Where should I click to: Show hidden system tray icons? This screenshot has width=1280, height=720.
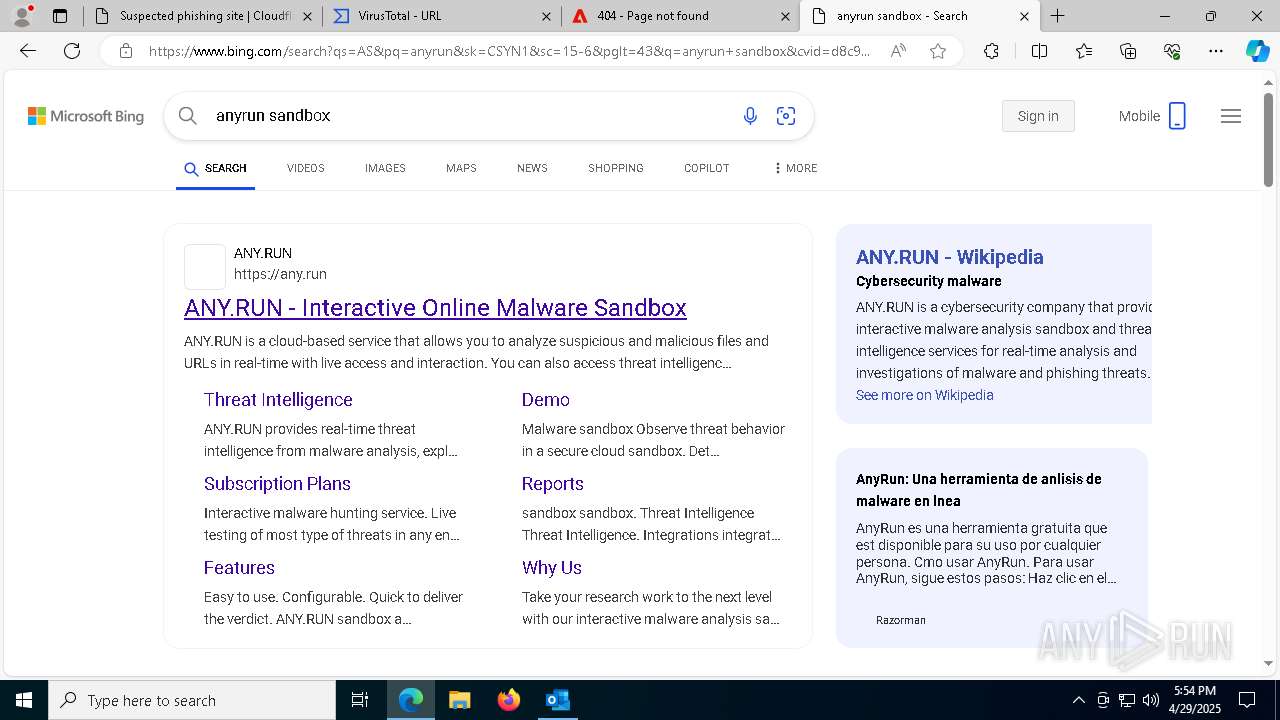(x=1078, y=700)
